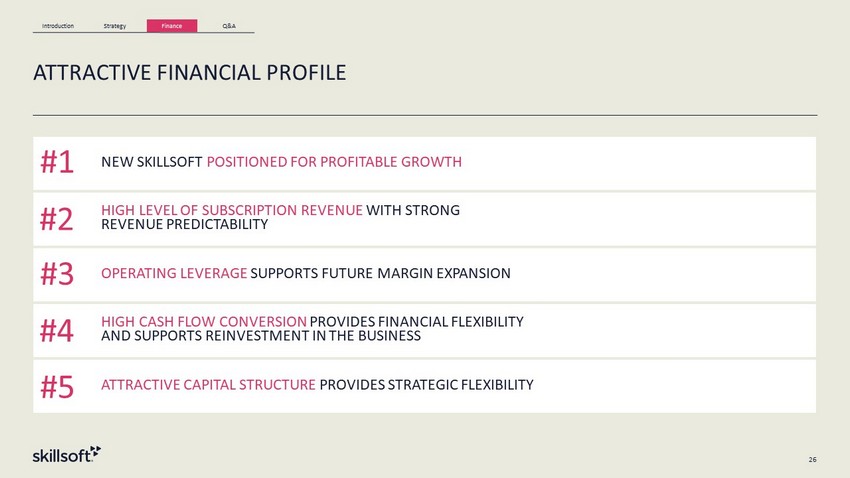Screen dimensions: 850x478
Task: Click the "Operating Leverage" highlighted phrase
Action: point(174,273)
